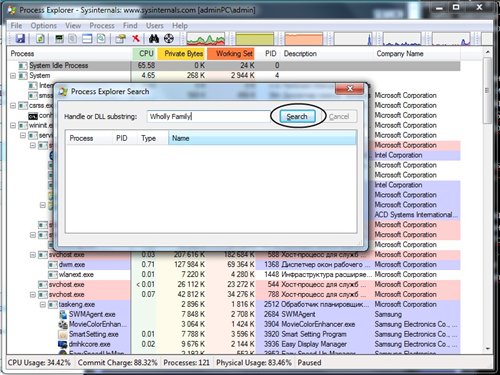Collapse the taskeng.exe tree node

point(43,305)
